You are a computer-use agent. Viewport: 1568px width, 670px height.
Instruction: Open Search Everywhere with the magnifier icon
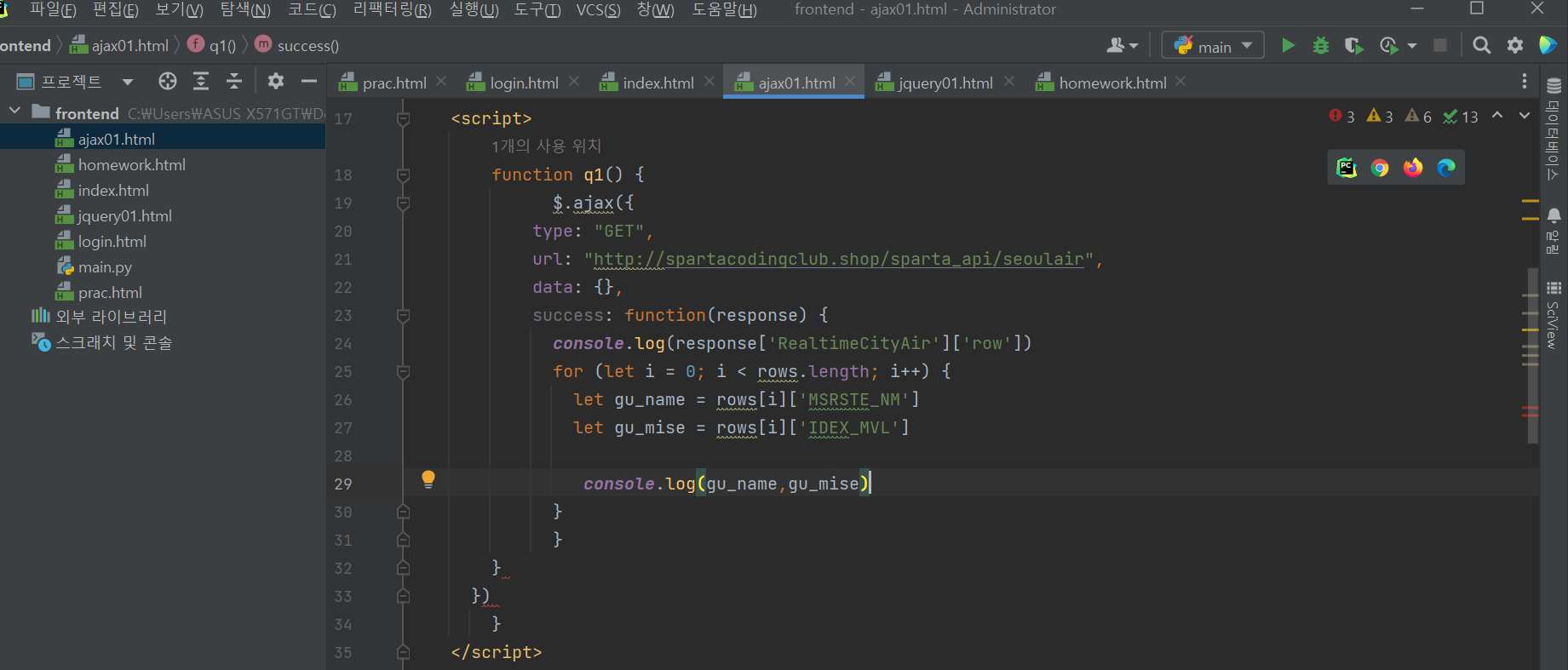point(1482,45)
